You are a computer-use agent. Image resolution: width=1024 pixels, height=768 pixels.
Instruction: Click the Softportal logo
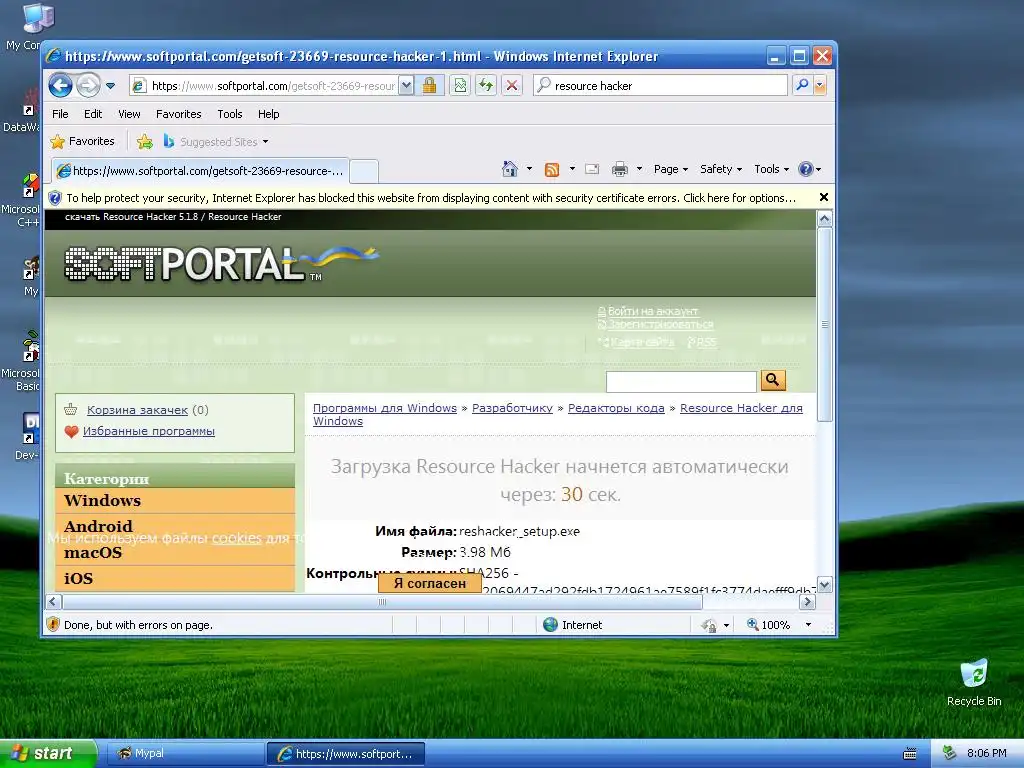coord(221,263)
